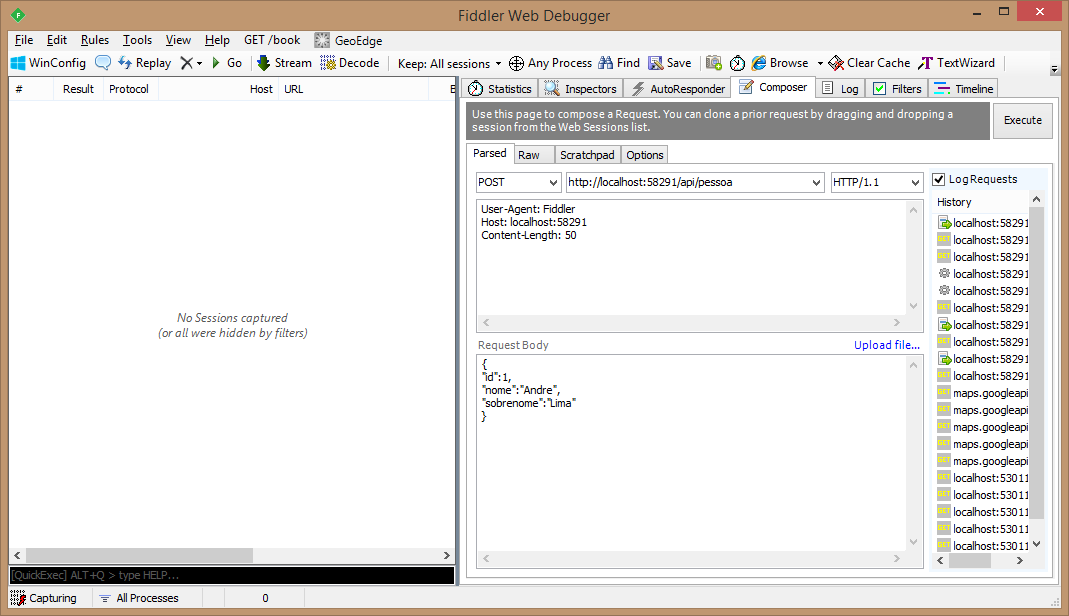
Task: Open the Help menu
Action: pyautogui.click(x=217, y=40)
